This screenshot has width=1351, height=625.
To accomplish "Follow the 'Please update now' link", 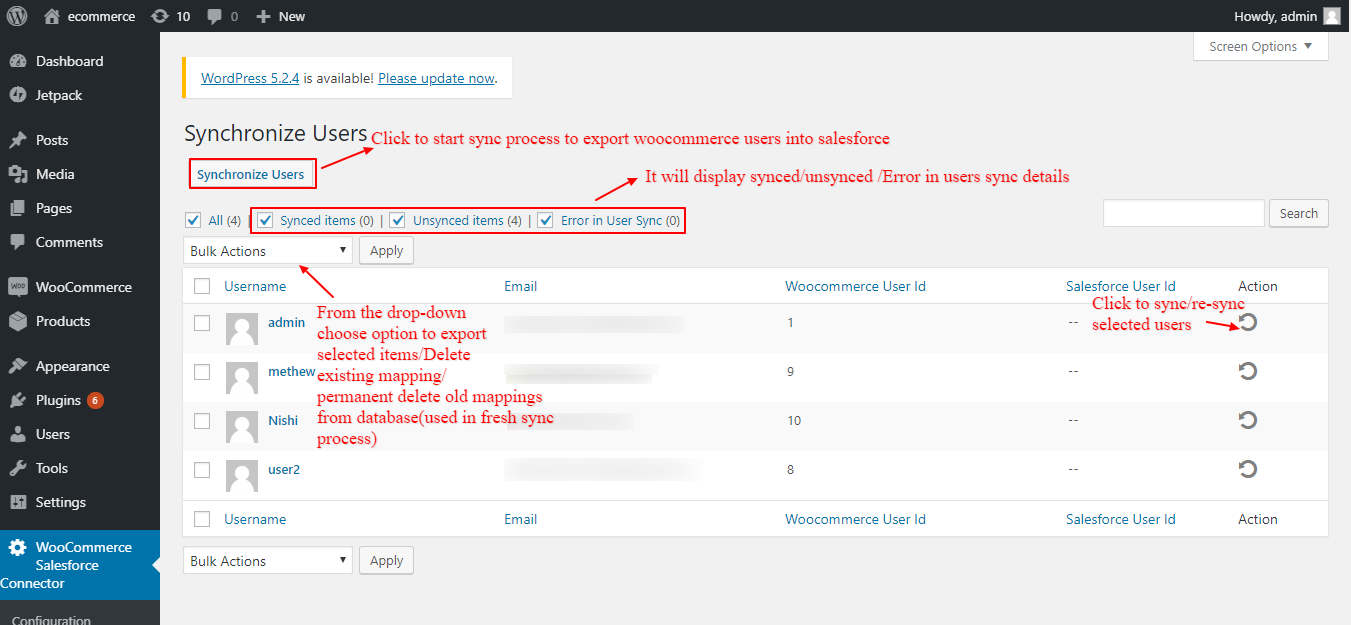I will [436, 78].
